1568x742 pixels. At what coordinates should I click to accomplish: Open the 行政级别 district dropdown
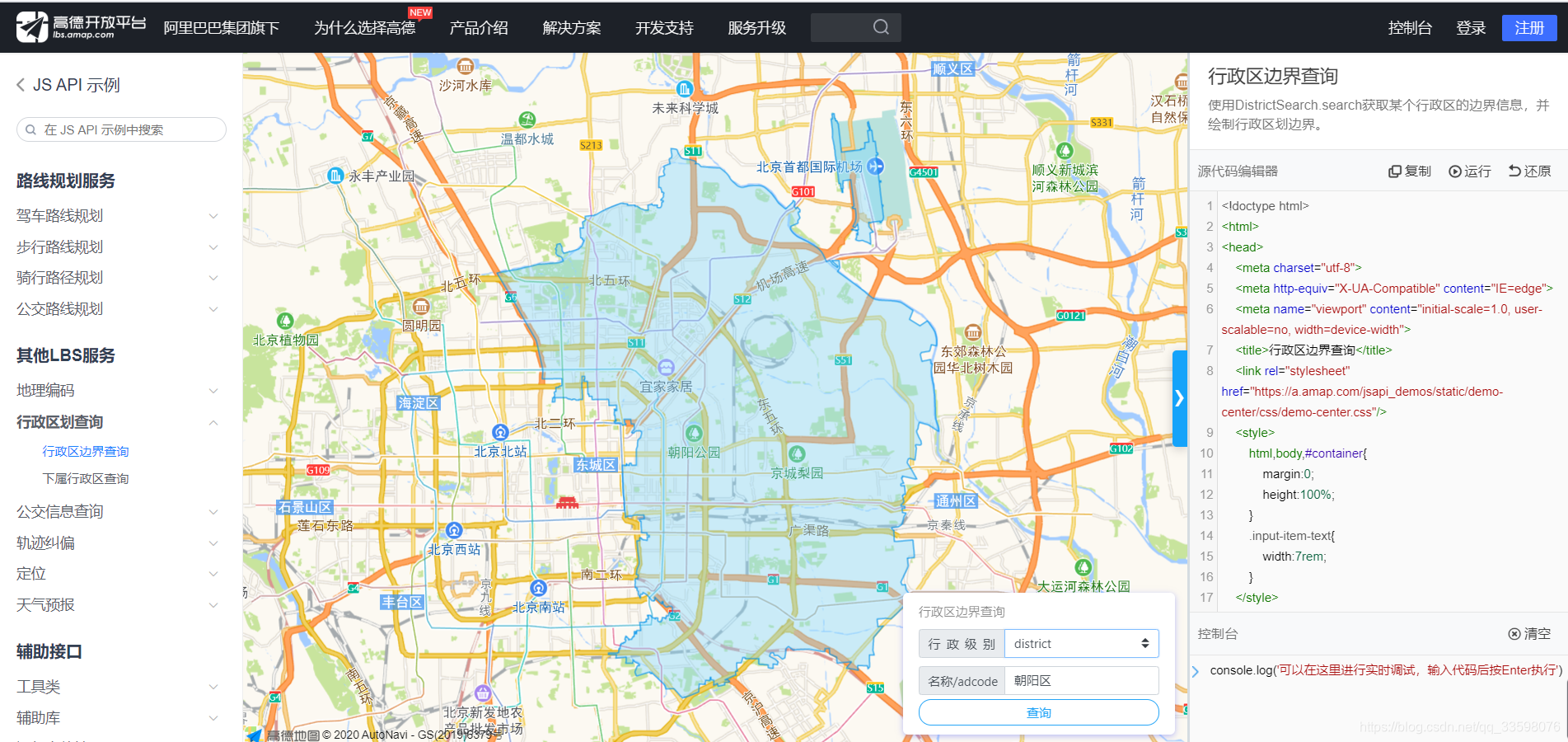coord(1081,644)
